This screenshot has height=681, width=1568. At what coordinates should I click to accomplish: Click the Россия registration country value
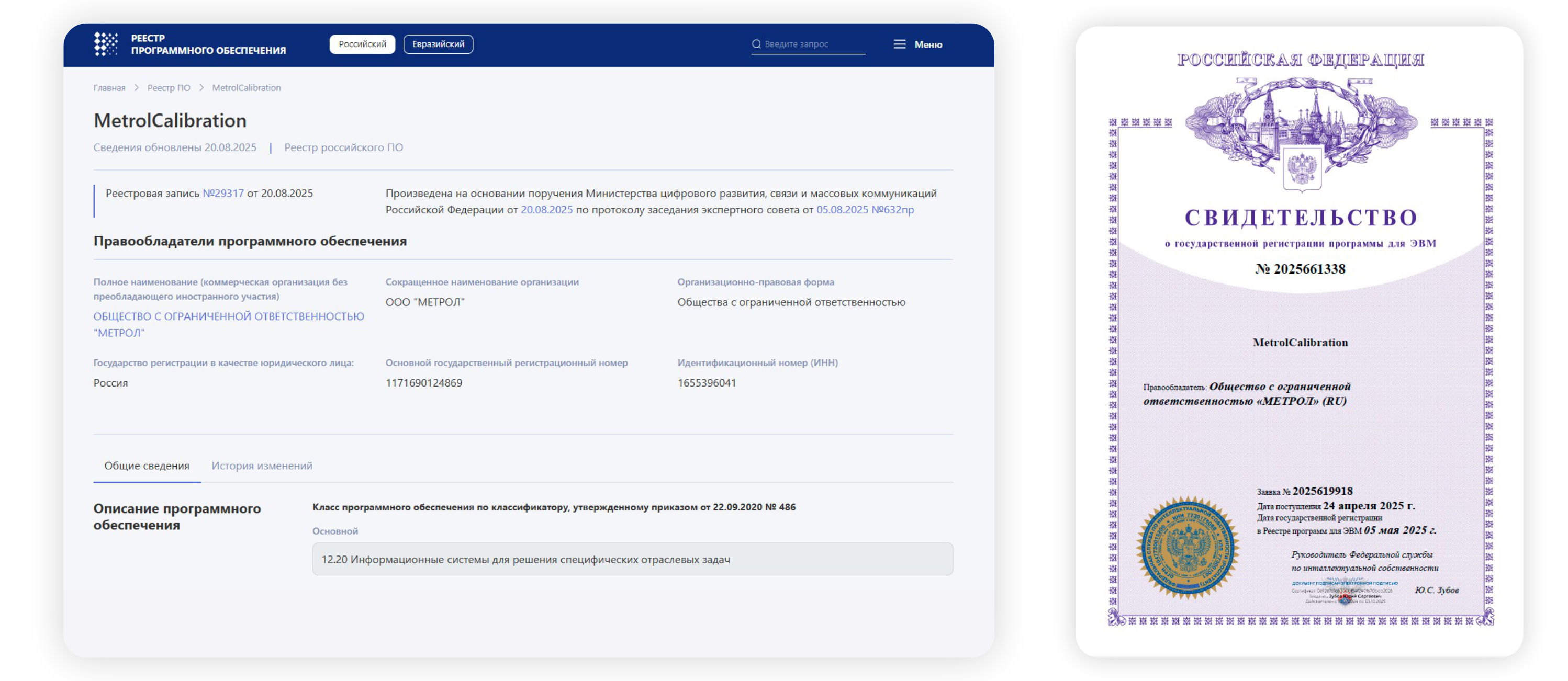[111, 383]
